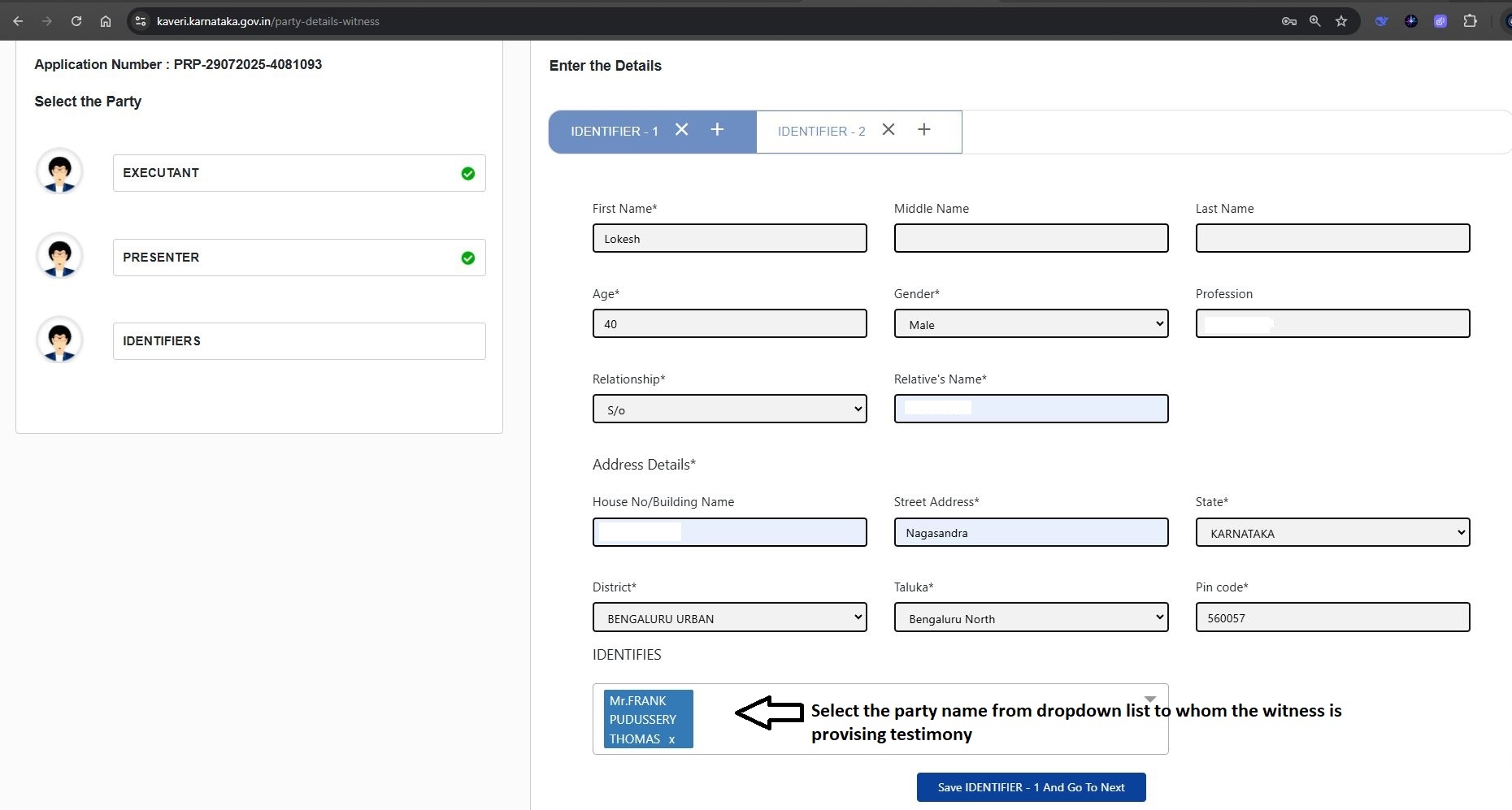Screen dimensions: 1512x810
Task: Select the IDENTIFIERS party
Action: tap(298, 341)
